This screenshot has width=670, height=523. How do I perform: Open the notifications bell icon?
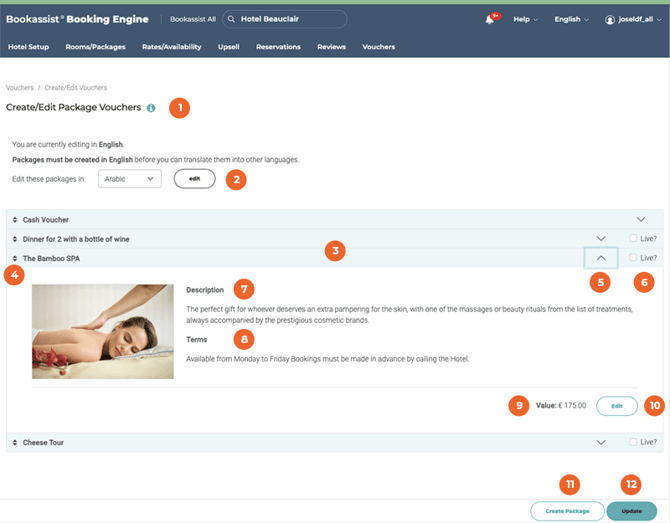tap(490, 20)
